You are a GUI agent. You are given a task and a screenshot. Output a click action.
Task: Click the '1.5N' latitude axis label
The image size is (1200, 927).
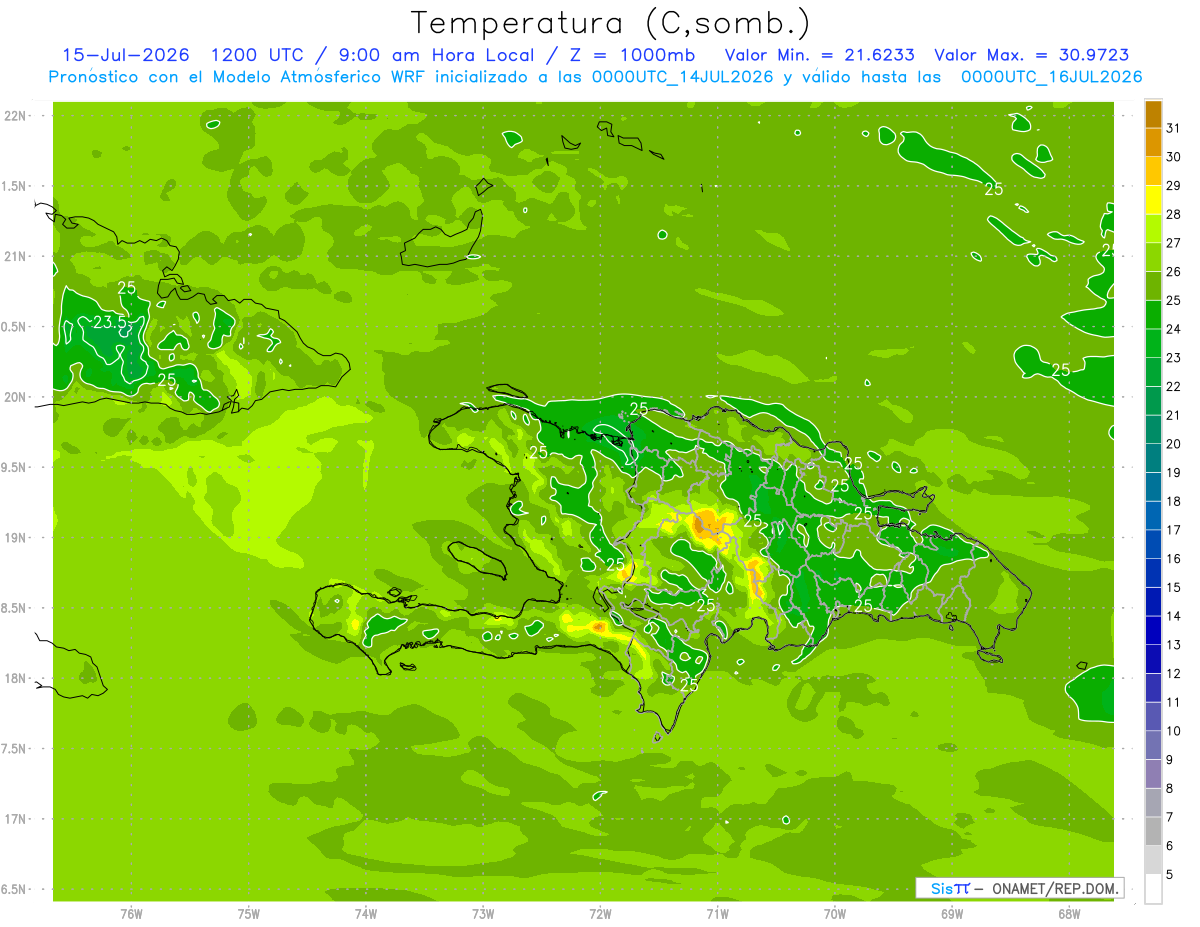click(15, 186)
